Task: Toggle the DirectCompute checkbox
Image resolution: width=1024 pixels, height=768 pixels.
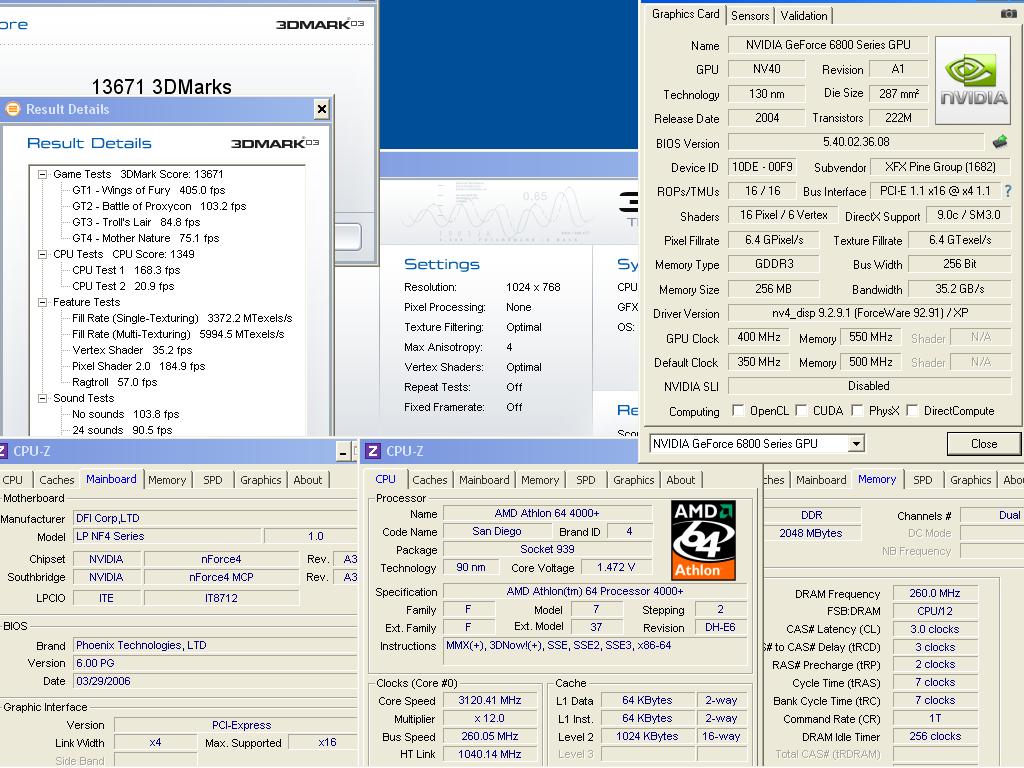Action: coord(912,410)
